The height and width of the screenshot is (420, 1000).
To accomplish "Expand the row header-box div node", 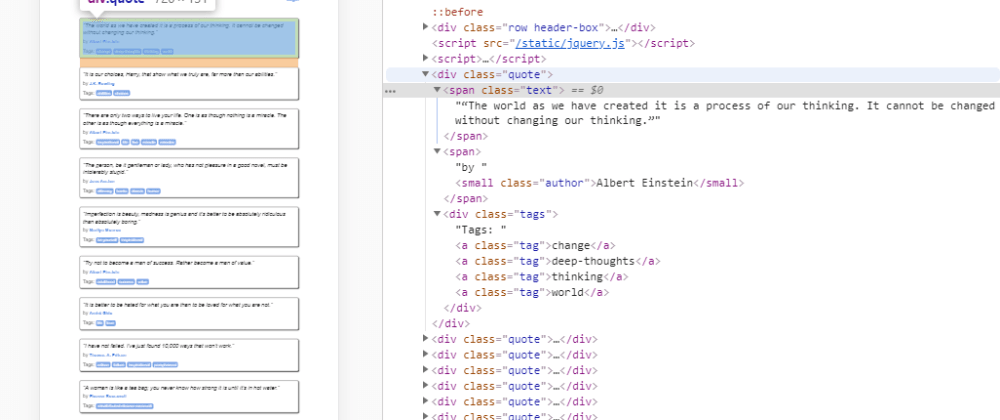I will 427,28.
